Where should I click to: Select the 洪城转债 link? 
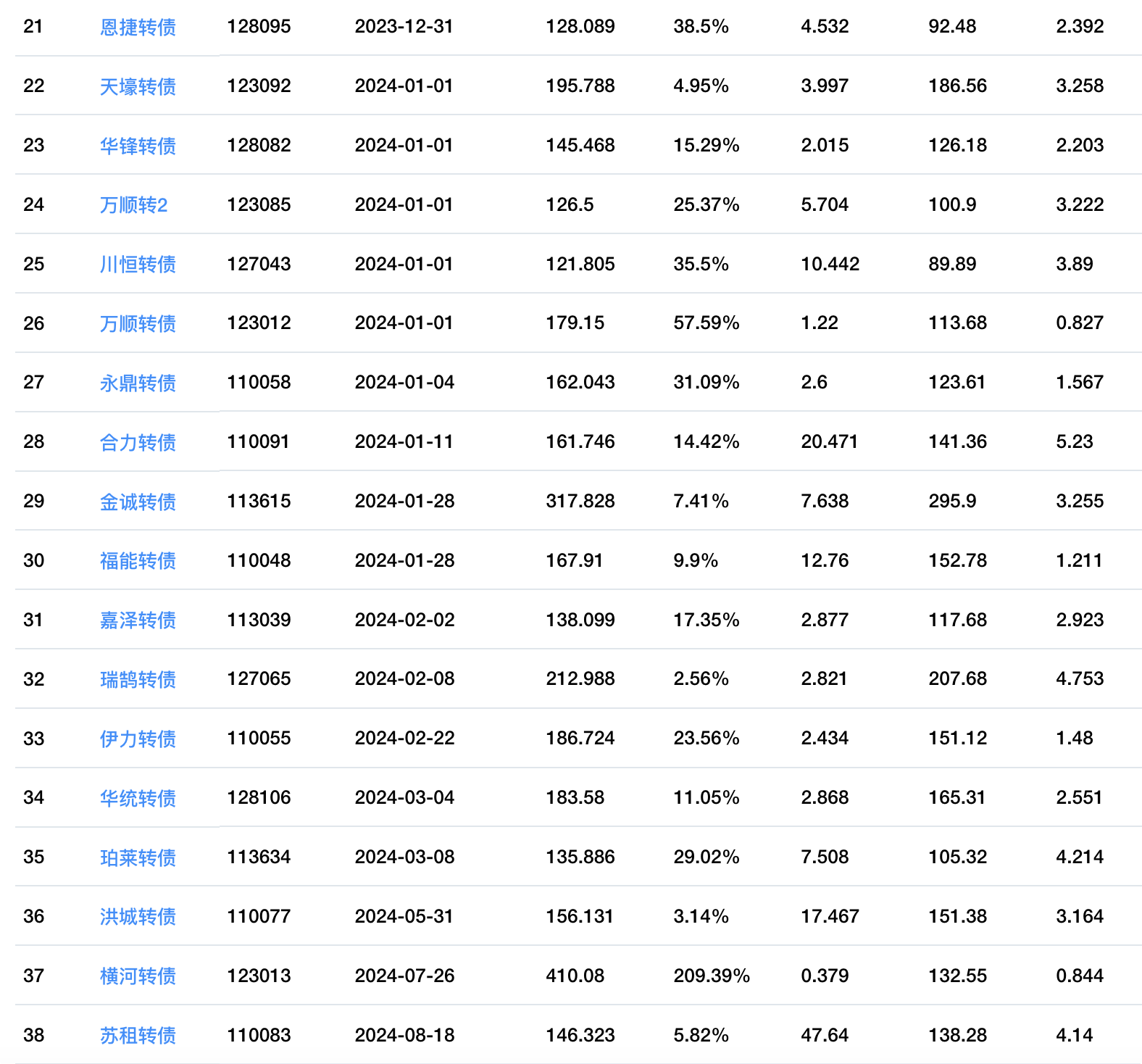coord(138,917)
